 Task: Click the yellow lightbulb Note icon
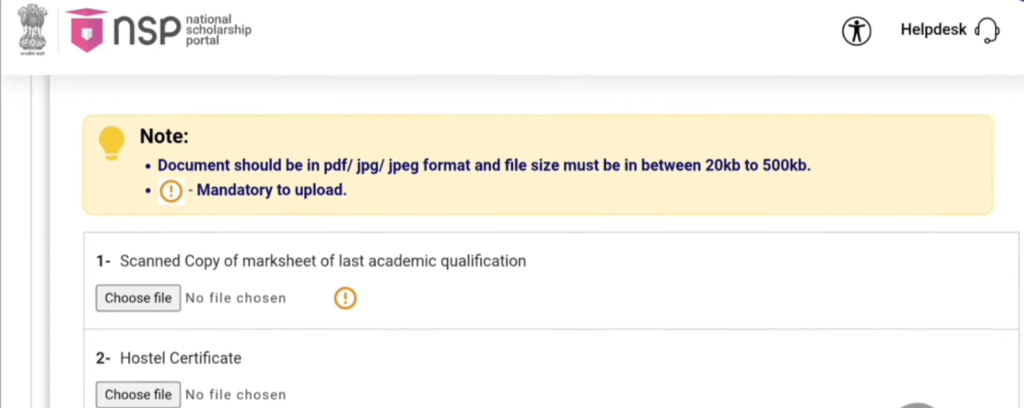pos(112,143)
